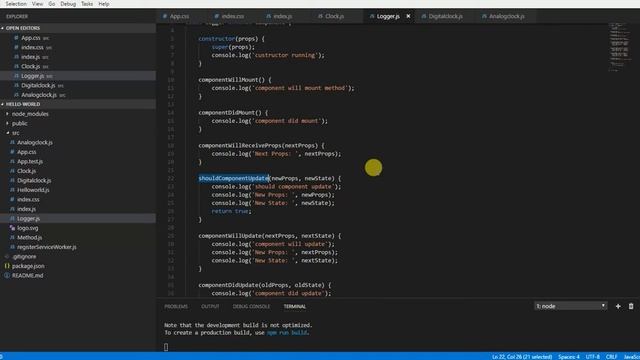
Task: Click the 'npm run build' link in terminal
Action: pyautogui.click(x=287, y=333)
